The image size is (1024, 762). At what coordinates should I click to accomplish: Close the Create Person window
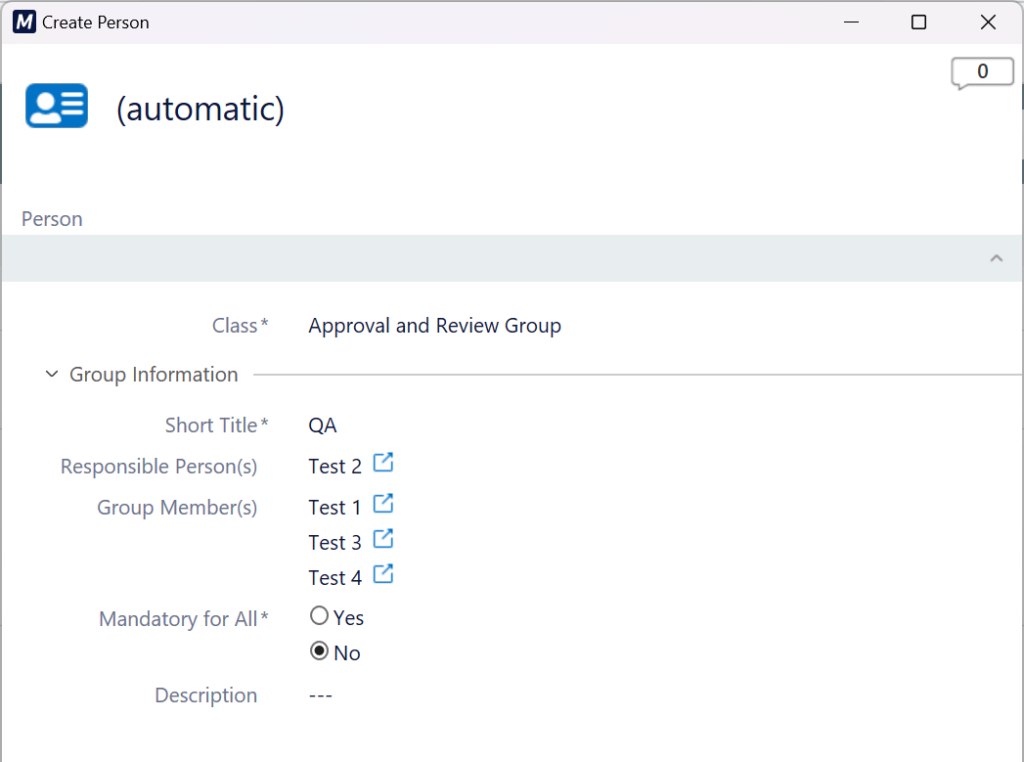[x=988, y=22]
